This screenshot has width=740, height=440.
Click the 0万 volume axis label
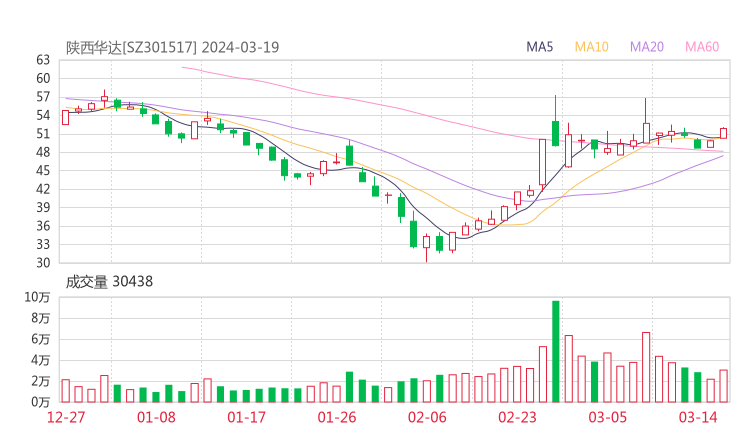[x=41, y=402]
